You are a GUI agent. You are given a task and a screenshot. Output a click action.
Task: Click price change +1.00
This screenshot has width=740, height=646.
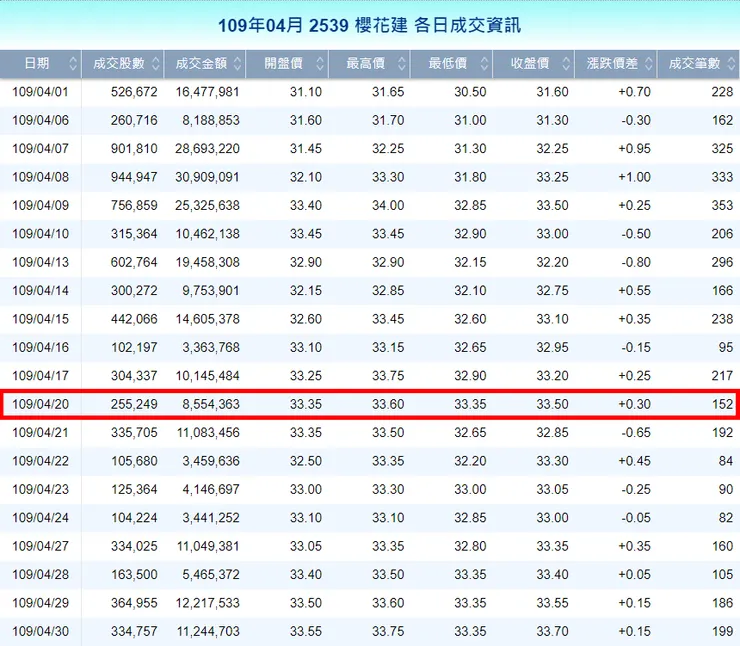point(634,177)
